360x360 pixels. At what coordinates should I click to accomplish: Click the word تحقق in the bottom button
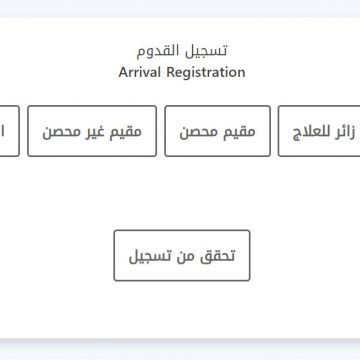pos(218,256)
